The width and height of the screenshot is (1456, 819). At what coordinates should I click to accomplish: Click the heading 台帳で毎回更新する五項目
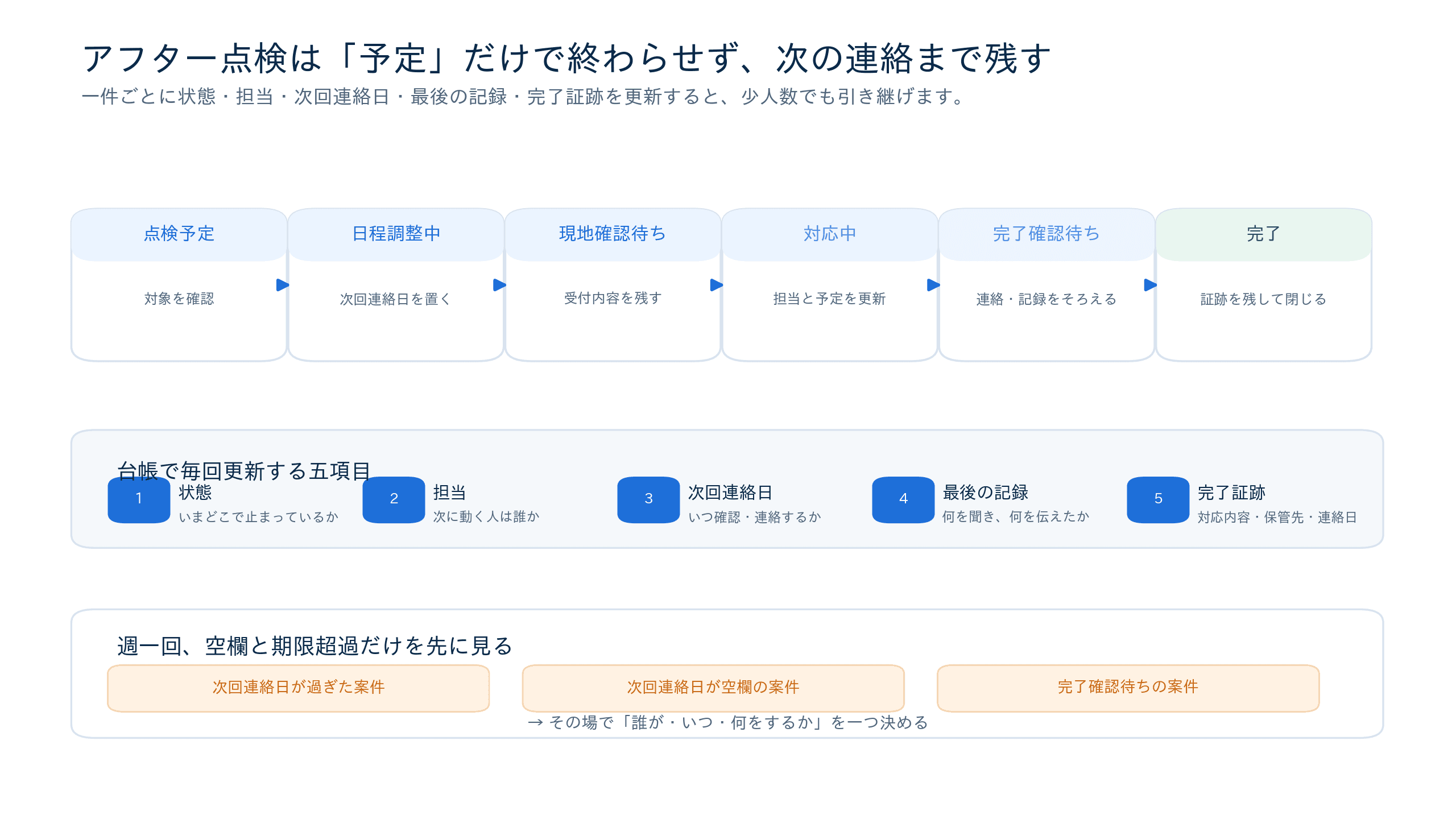244,471
